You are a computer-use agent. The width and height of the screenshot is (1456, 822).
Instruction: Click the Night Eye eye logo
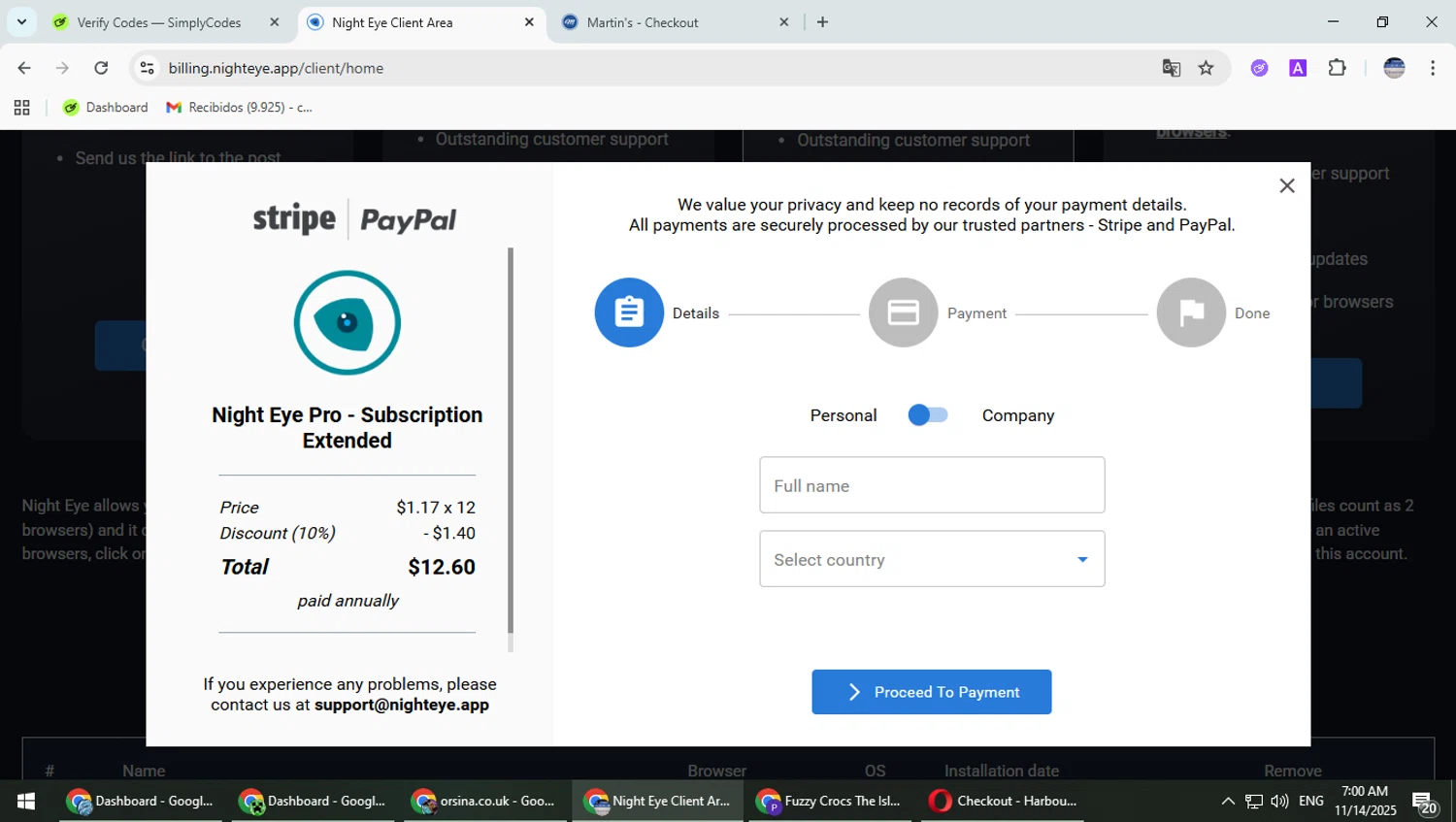(347, 322)
